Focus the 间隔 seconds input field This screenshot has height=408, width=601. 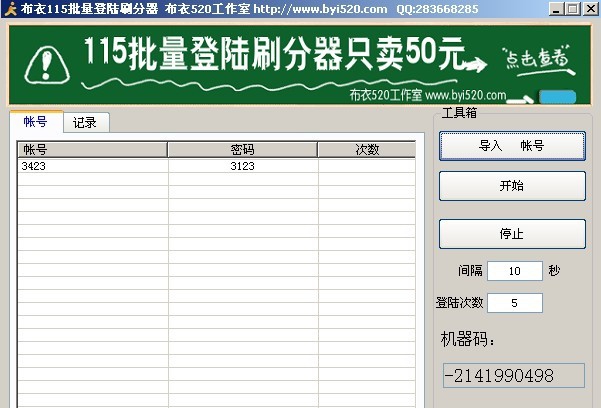pyautogui.click(x=515, y=271)
